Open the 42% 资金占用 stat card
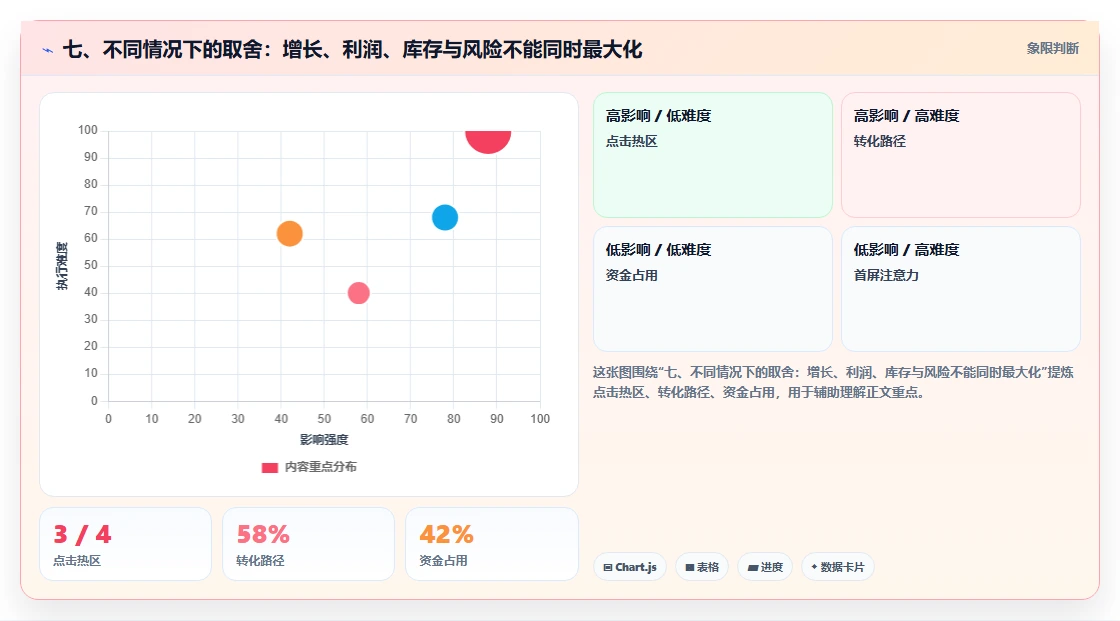The height and width of the screenshot is (621, 1120). (491, 544)
